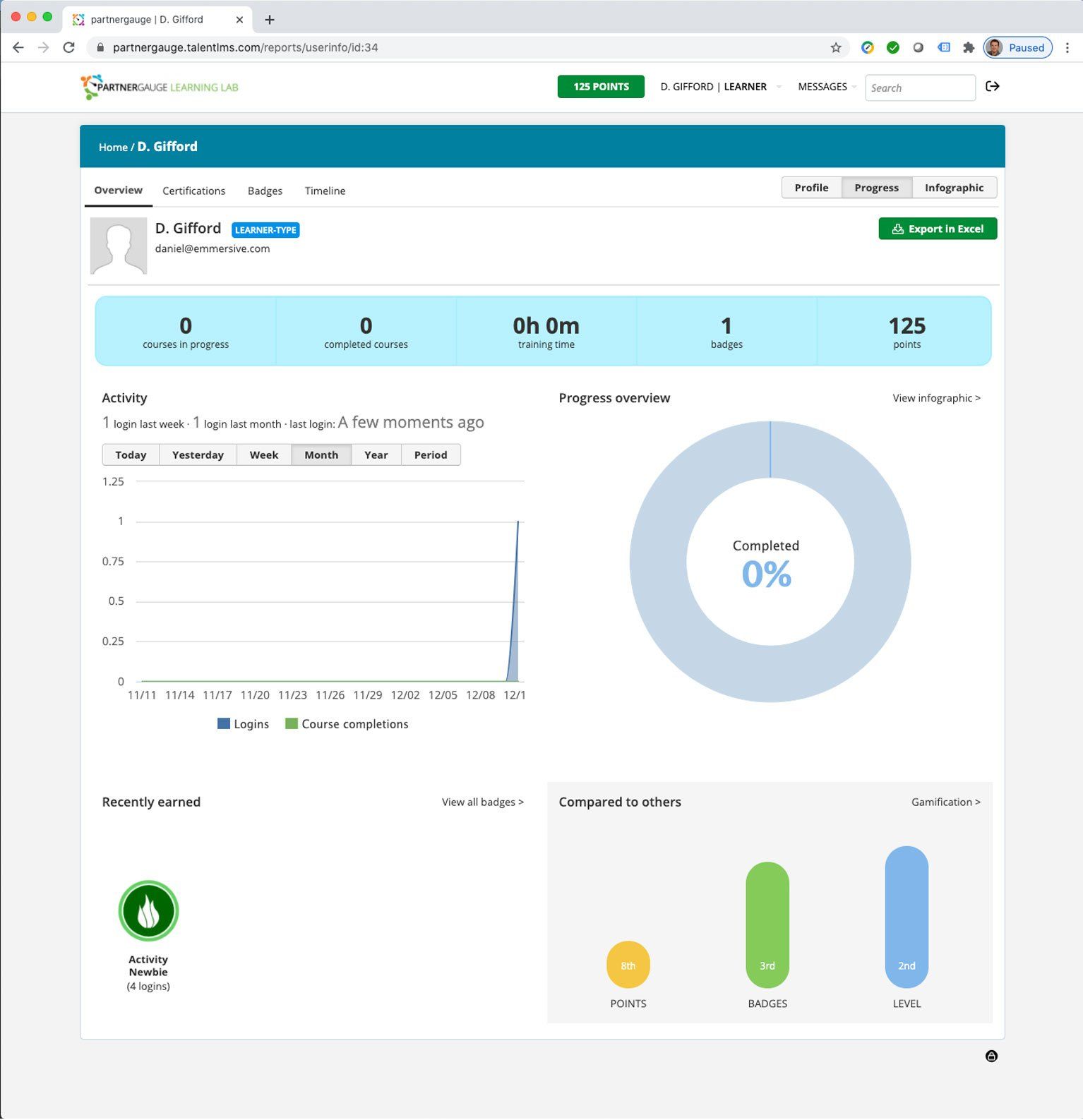Open the View all badges link
Viewport: 1083px width, 1120px height.
pos(482,802)
